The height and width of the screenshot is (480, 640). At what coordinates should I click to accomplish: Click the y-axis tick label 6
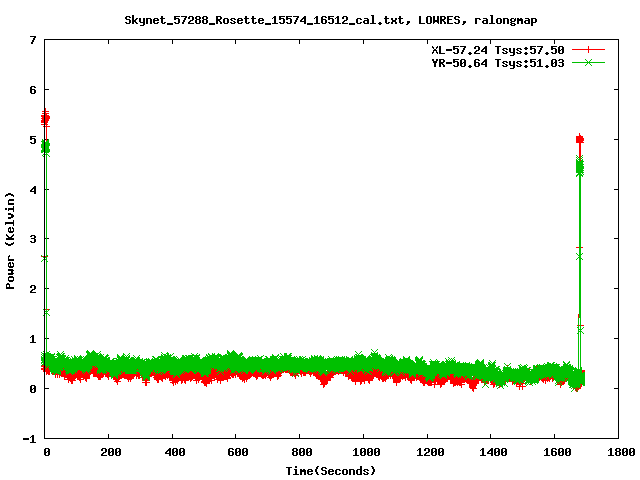[33, 90]
